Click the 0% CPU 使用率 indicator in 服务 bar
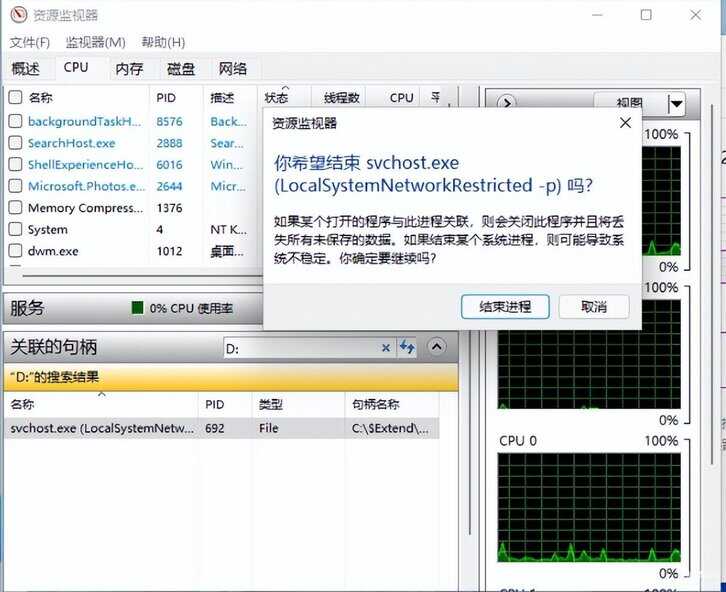Viewport: 726px width, 592px height. pos(182,308)
